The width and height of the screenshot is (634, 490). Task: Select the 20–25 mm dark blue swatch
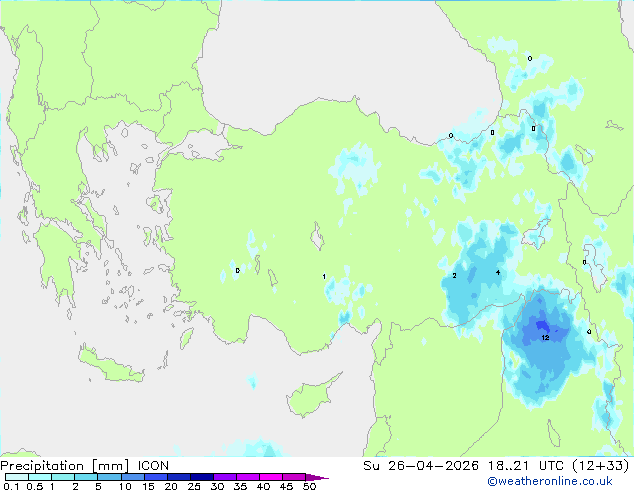tap(178, 477)
